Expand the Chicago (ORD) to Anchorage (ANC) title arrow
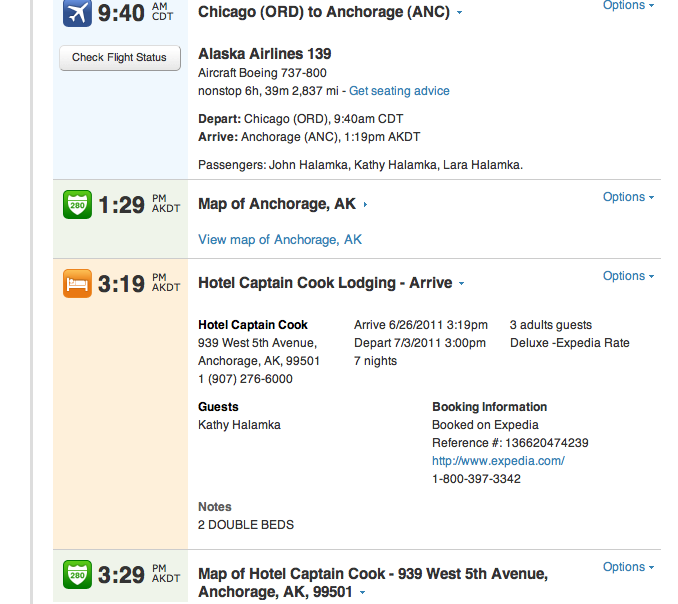The width and height of the screenshot is (678, 604). coord(459,13)
